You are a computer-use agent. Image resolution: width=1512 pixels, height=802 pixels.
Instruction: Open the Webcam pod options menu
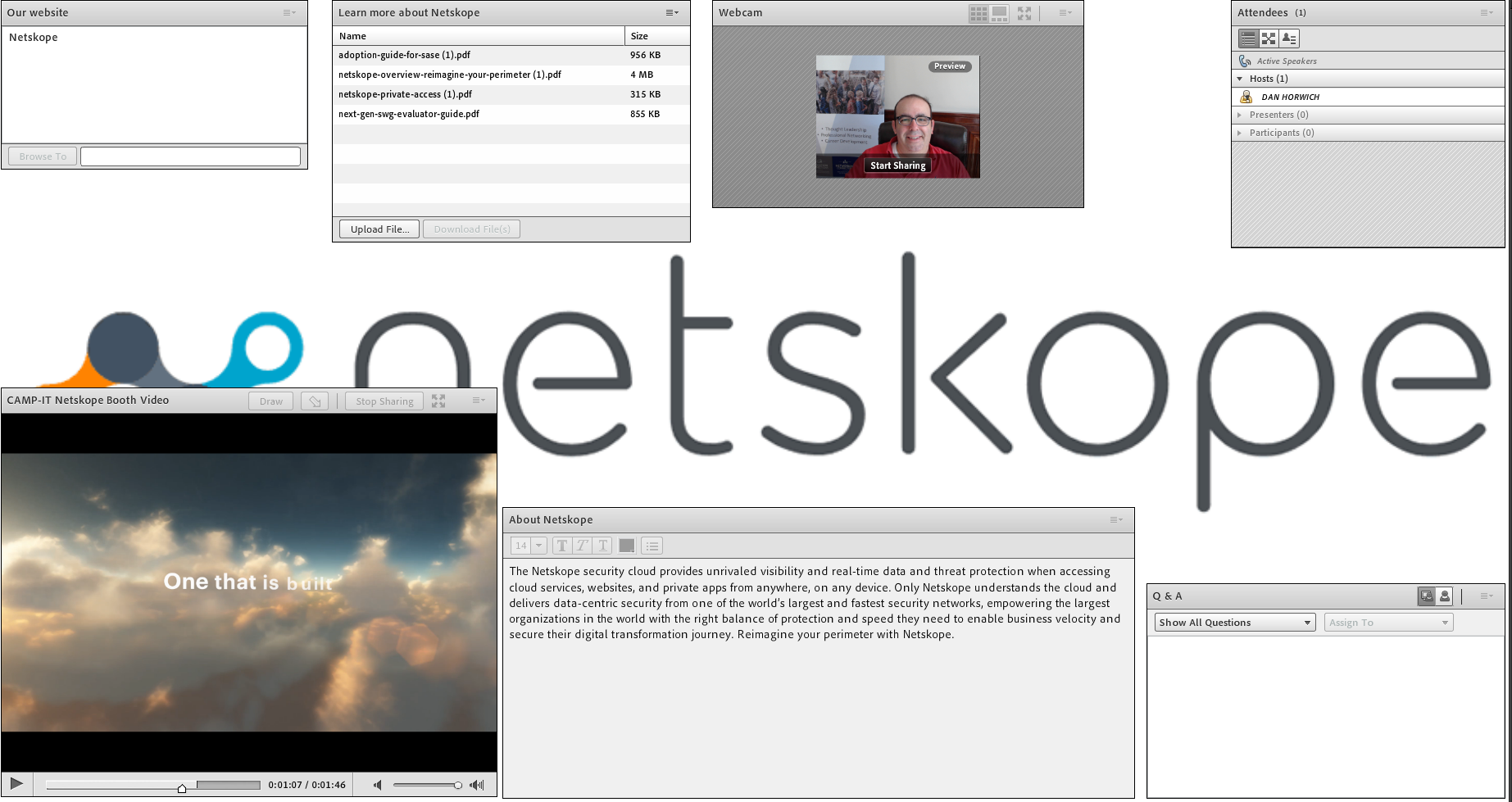[x=1065, y=13]
